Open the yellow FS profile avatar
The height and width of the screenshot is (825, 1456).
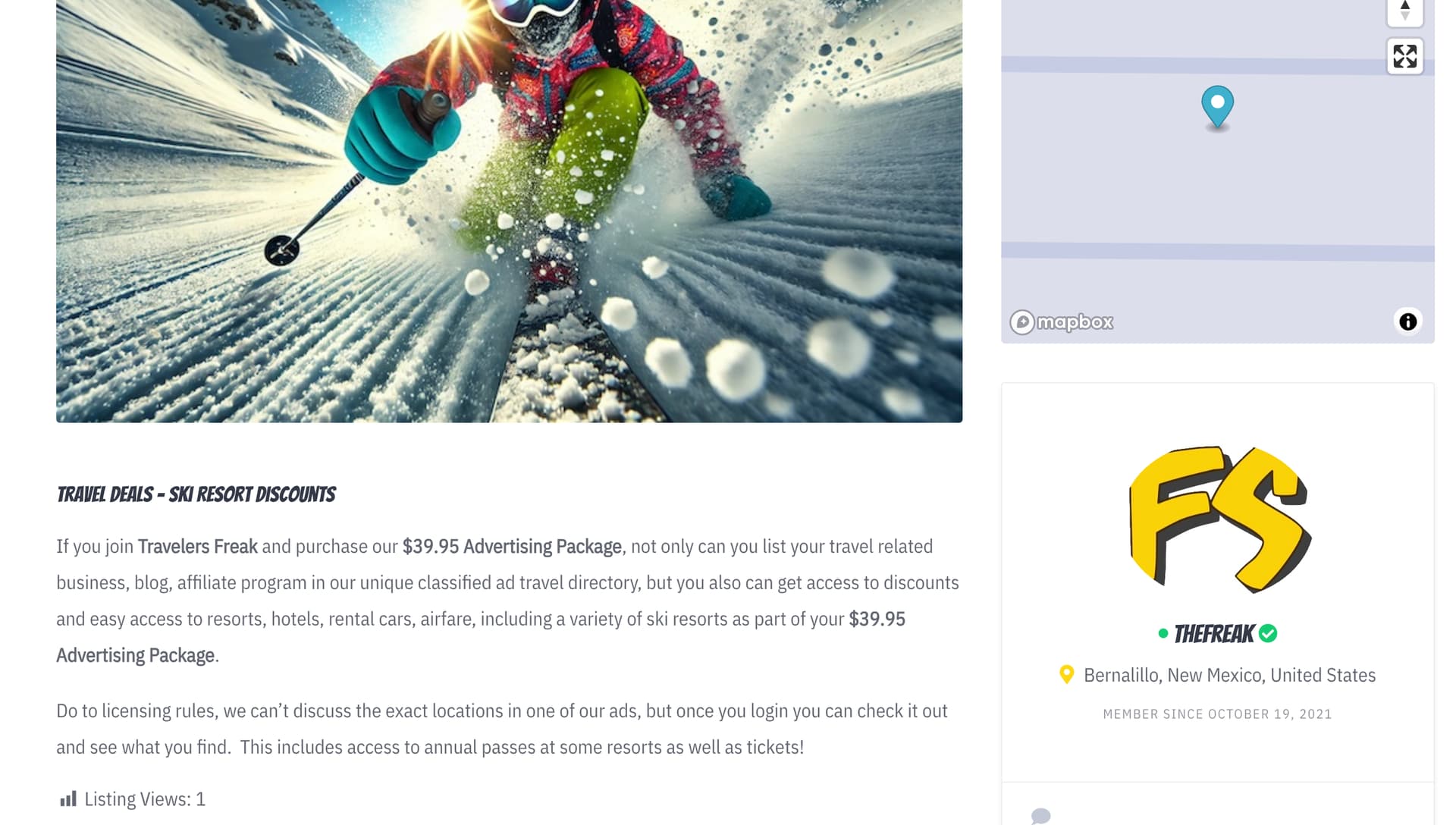[1219, 519]
